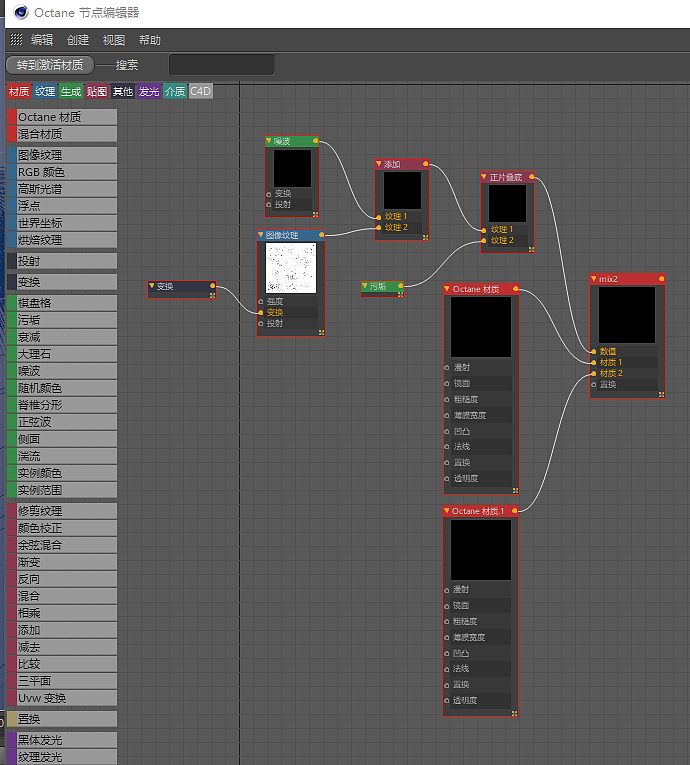This screenshot has height=765, width=690.
Task: Click the 纹理 1 input port on 添加 node
Action: (379, 217)
